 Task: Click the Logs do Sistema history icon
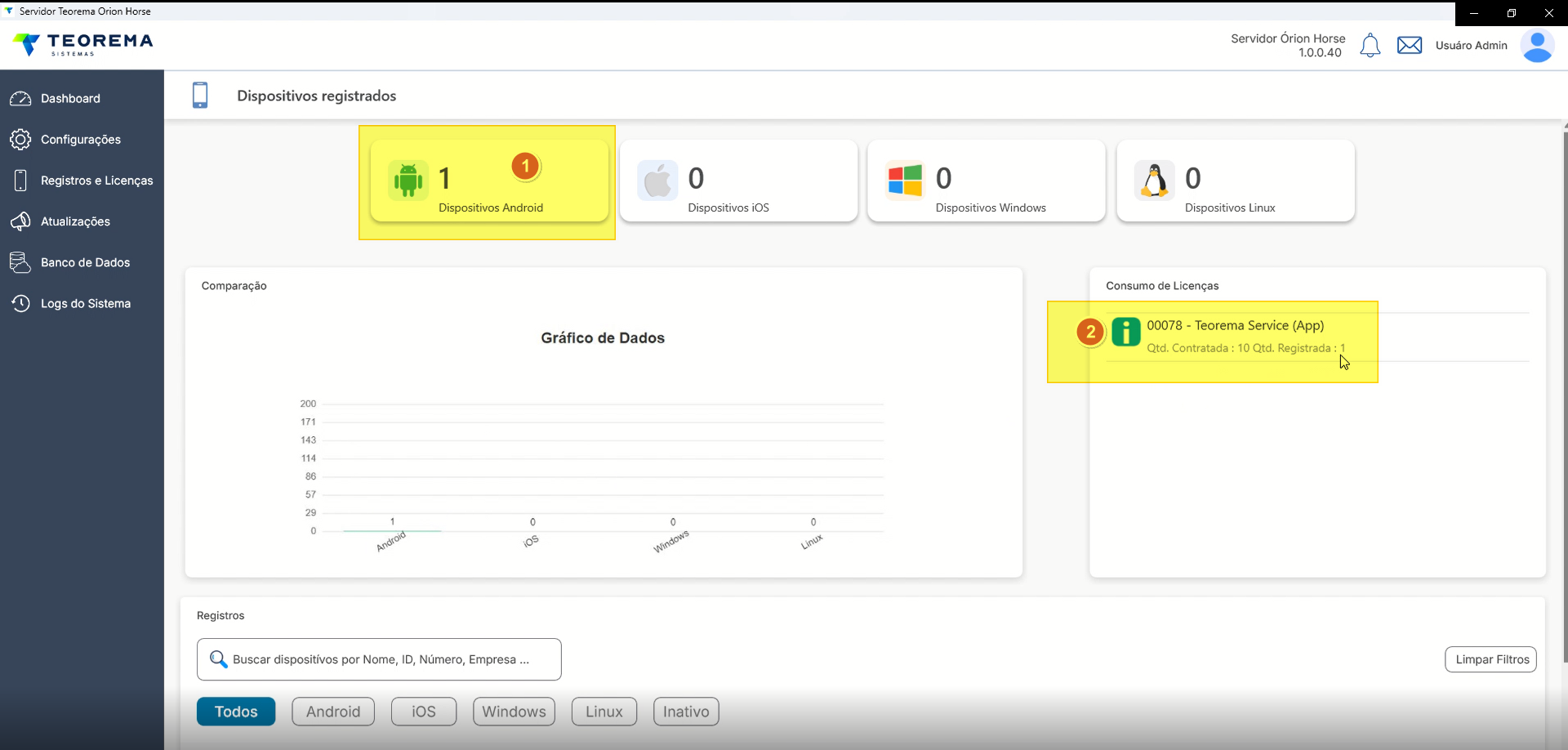[x=20, y=303]
